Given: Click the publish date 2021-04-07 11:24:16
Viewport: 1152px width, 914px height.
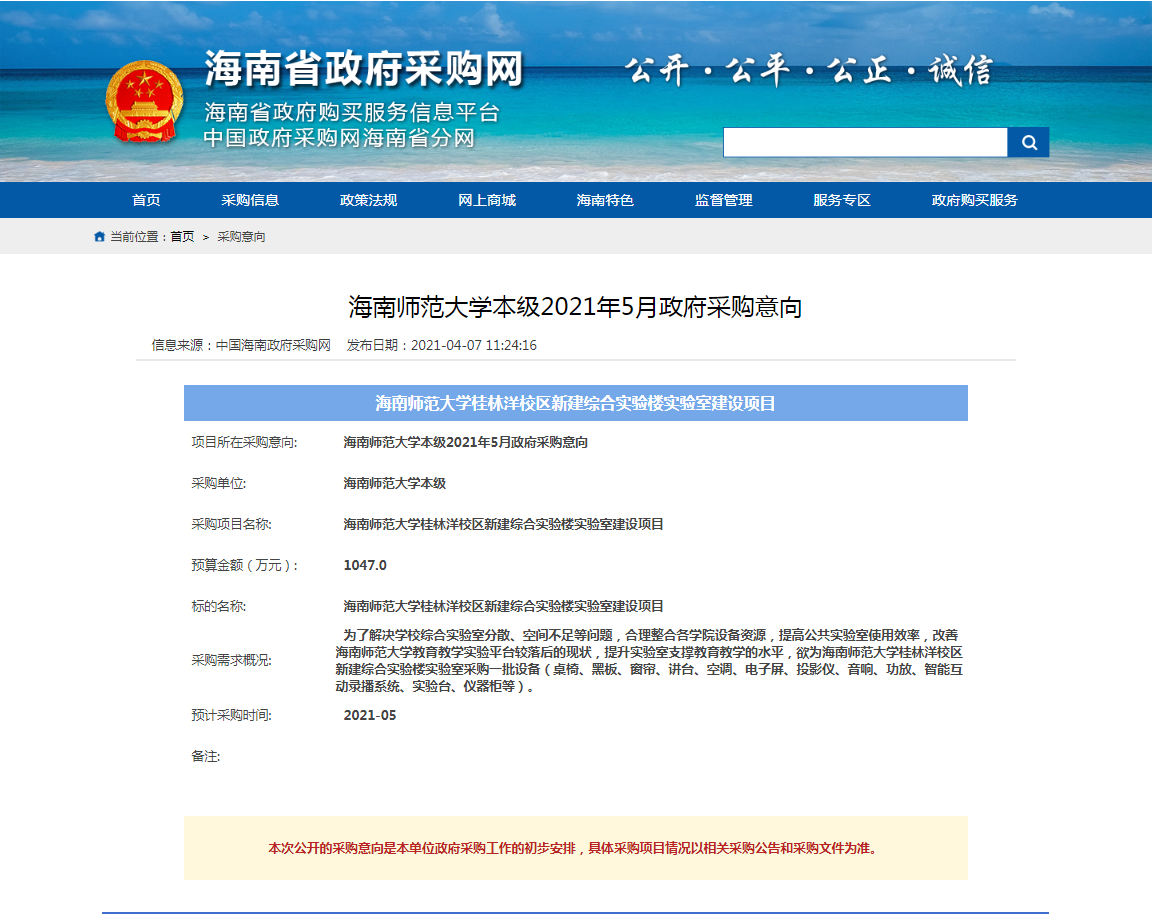Looking at the screenshot, I should point(474,345).
